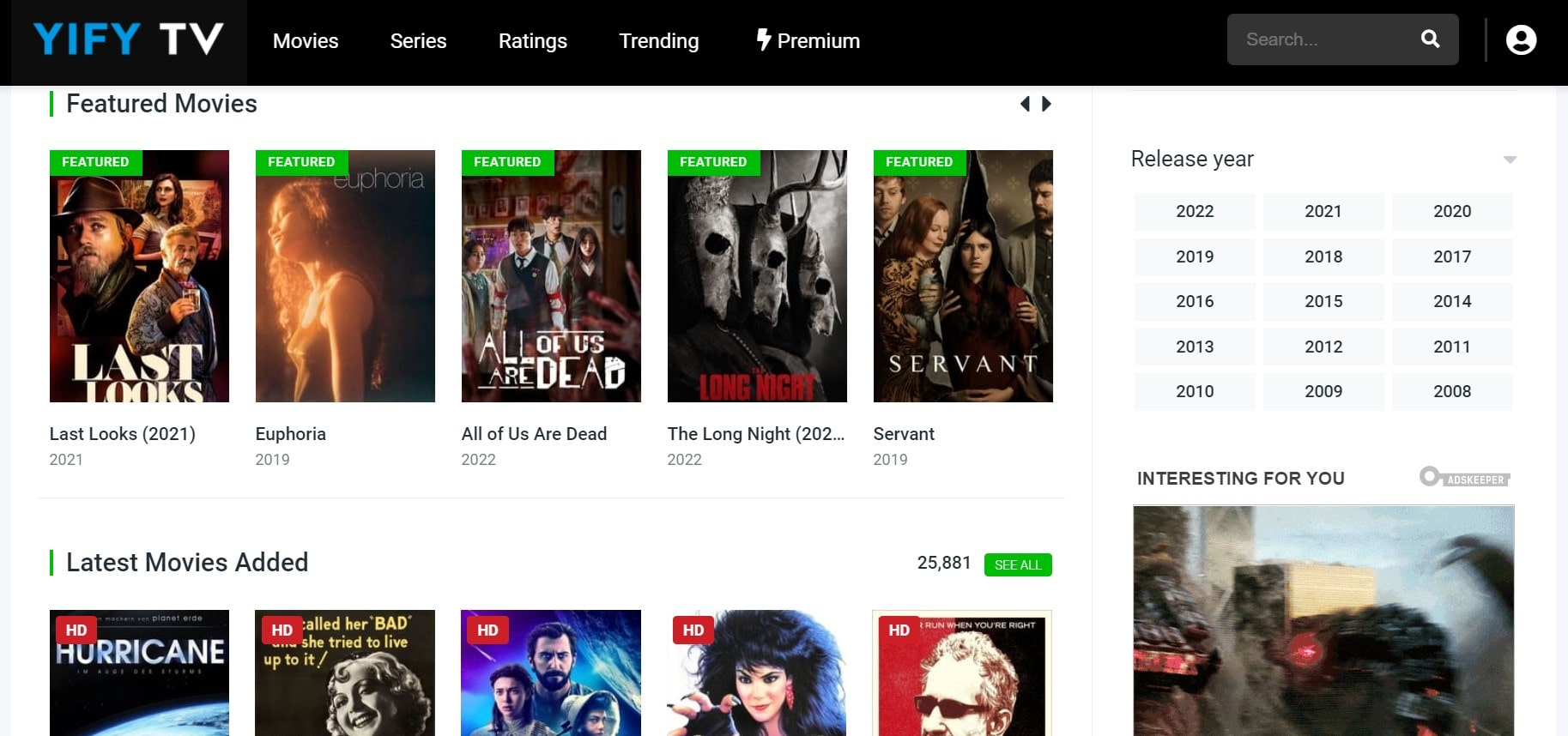Click the Latest Movies Added heading
This screenshot has height=736, width=1568.
[187, 563]
